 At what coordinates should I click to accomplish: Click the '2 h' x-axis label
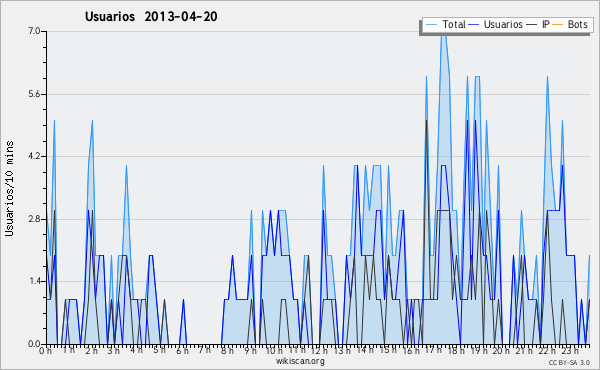[91, 350]
